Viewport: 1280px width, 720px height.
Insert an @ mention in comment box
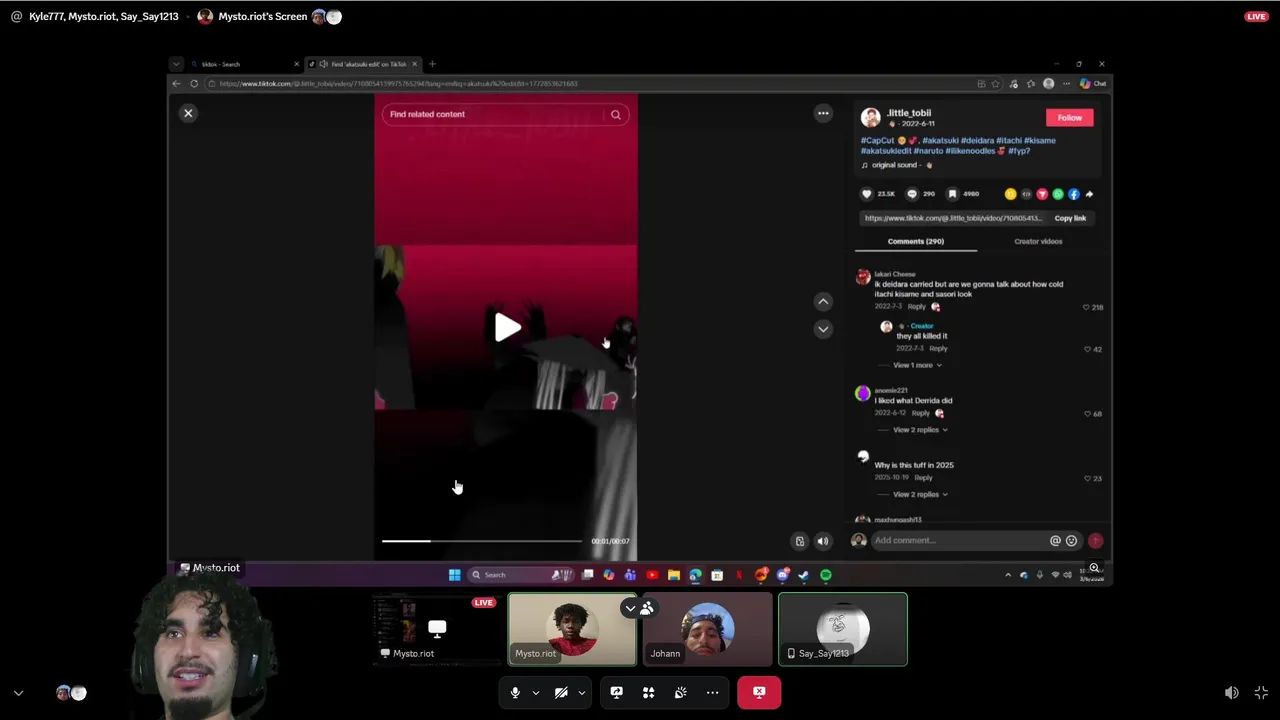1055,540
